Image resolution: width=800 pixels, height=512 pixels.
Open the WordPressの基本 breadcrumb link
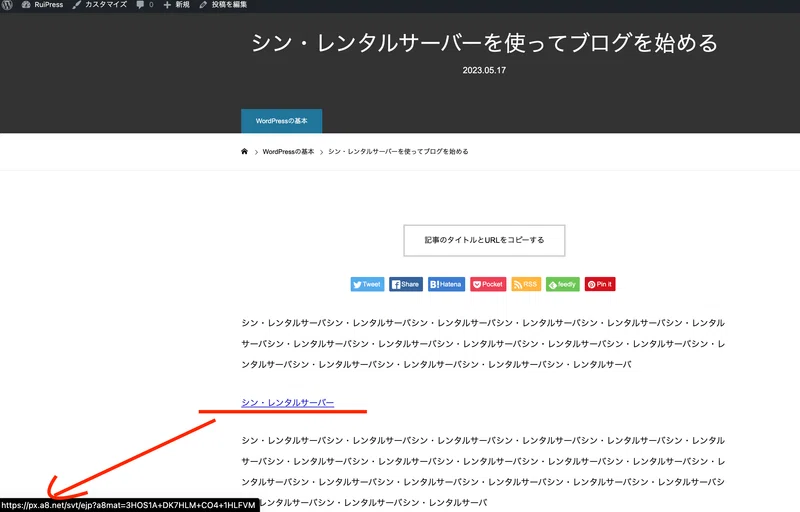pos(288,151)
